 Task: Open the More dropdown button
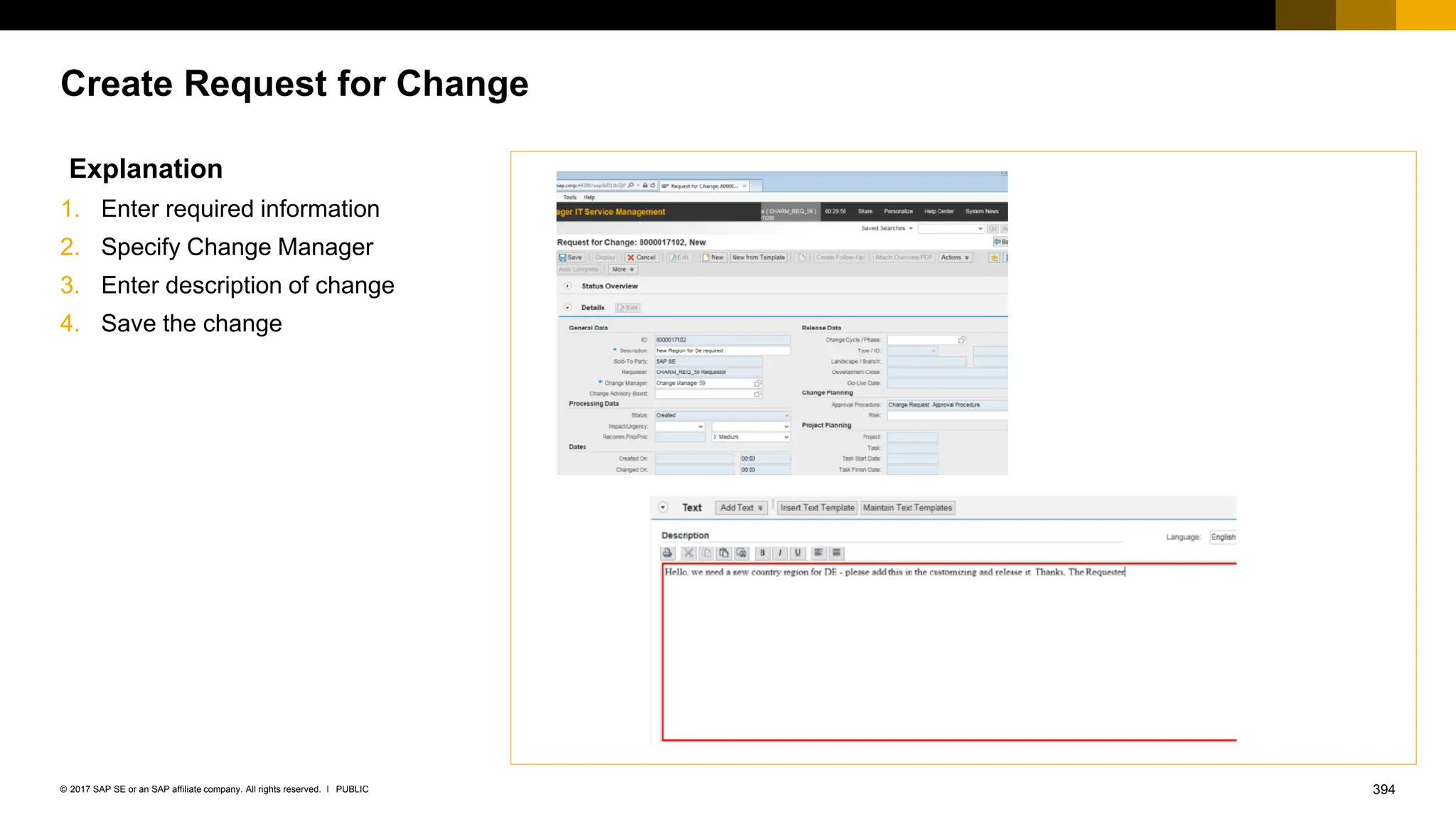(x=623, y=269)
